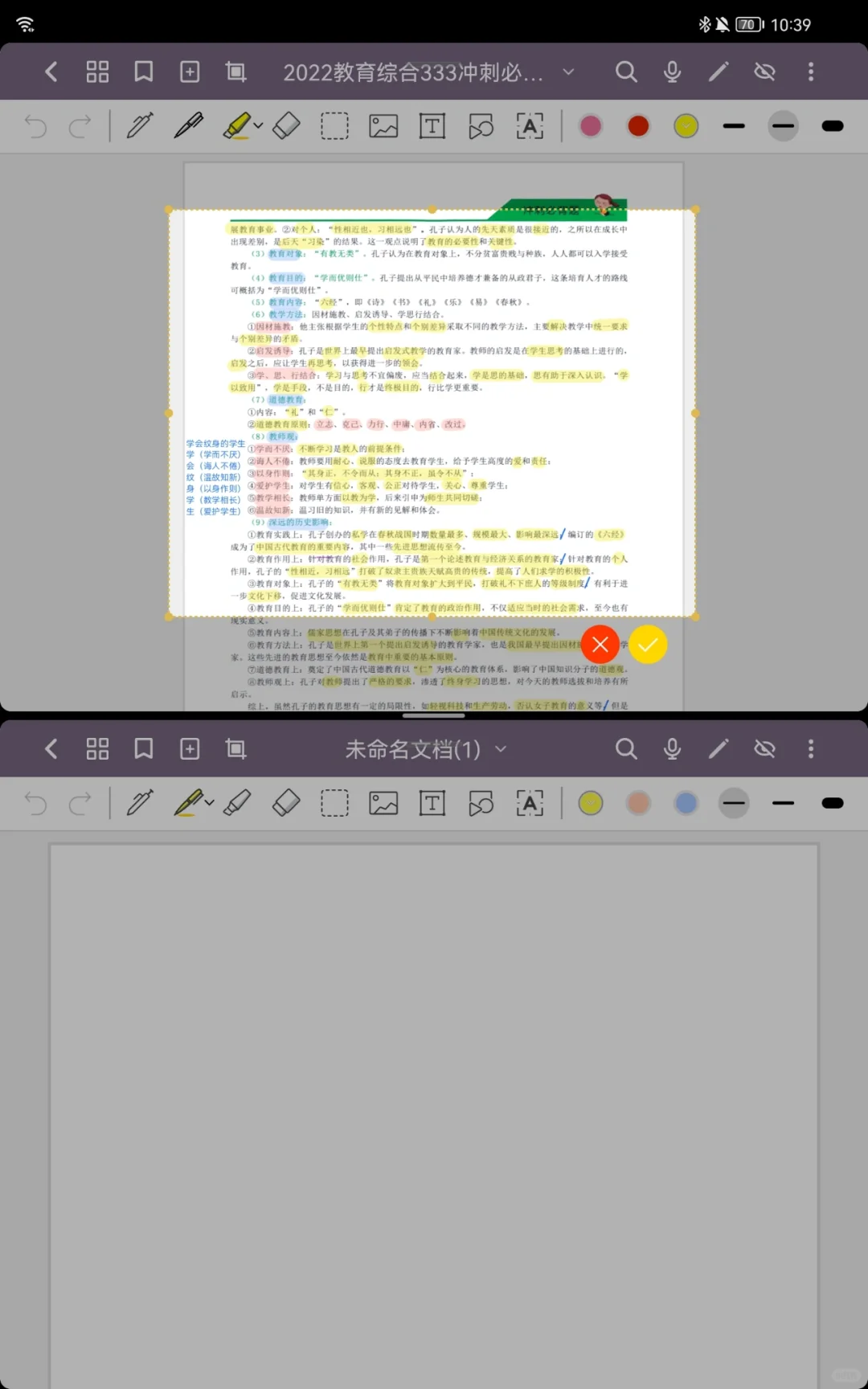Image resolution: width=868 pixels, height=1389 pixels.
Task: Expand 2022教育综合333 document title dropdown
Action: click(568, 72)
